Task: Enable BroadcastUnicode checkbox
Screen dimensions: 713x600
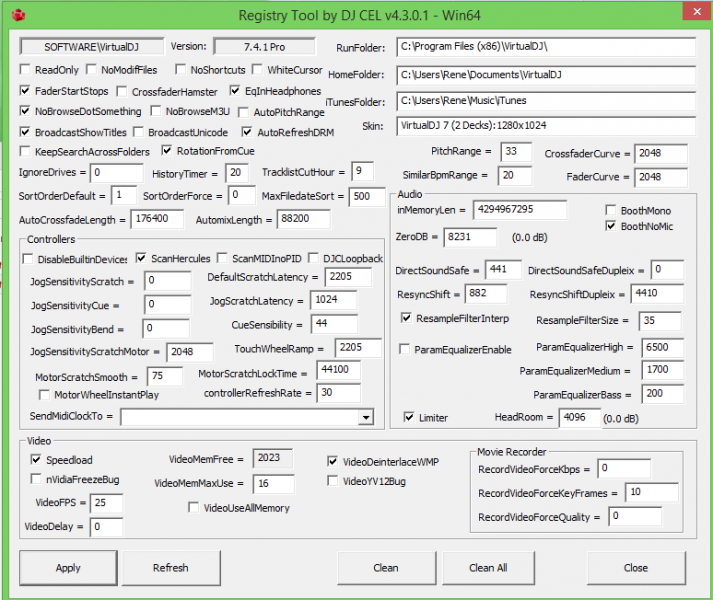Action: point(138,132)
